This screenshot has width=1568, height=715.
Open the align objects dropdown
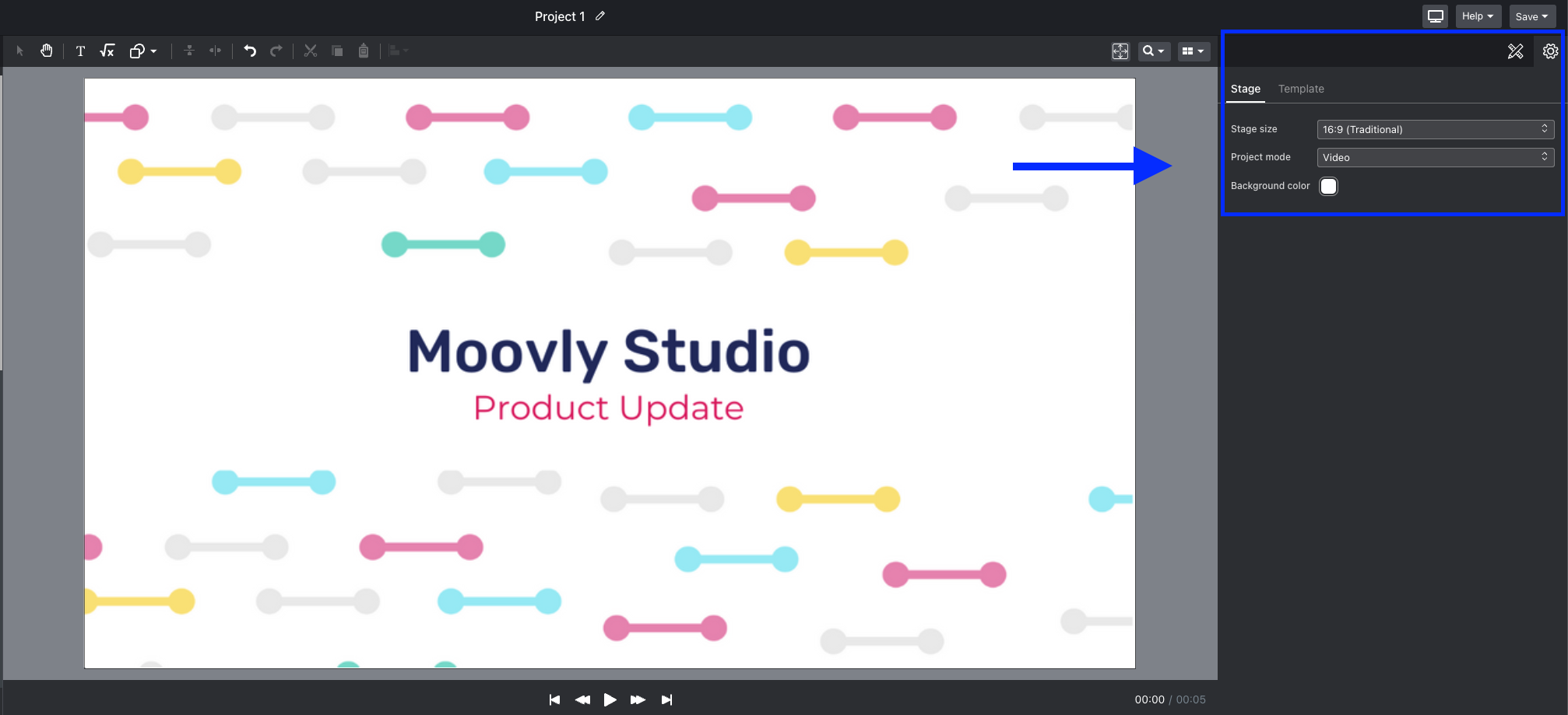398,51
